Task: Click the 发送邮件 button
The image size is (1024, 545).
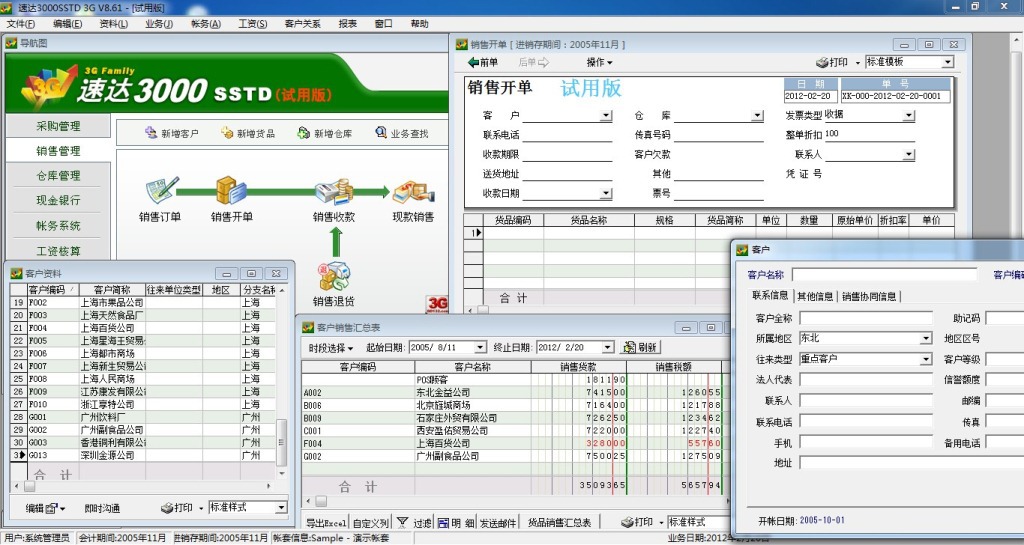Action: (498, 523)
